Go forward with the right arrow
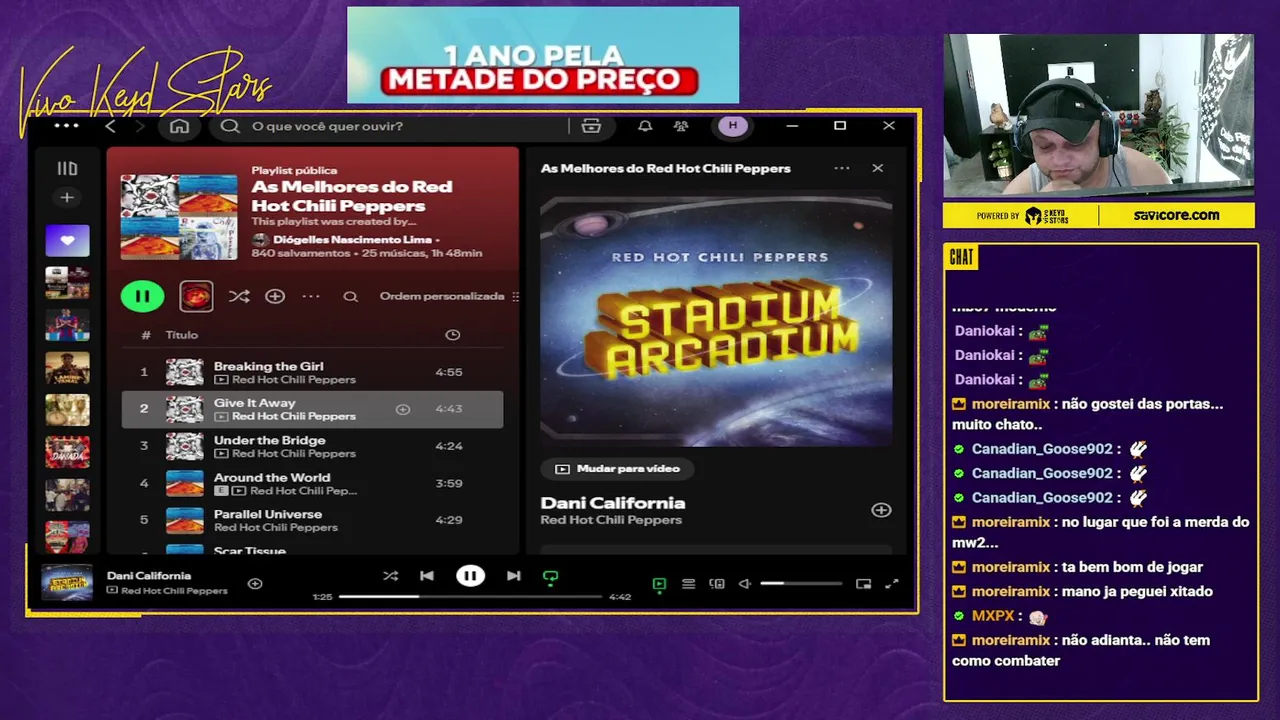 coord(140,126)
